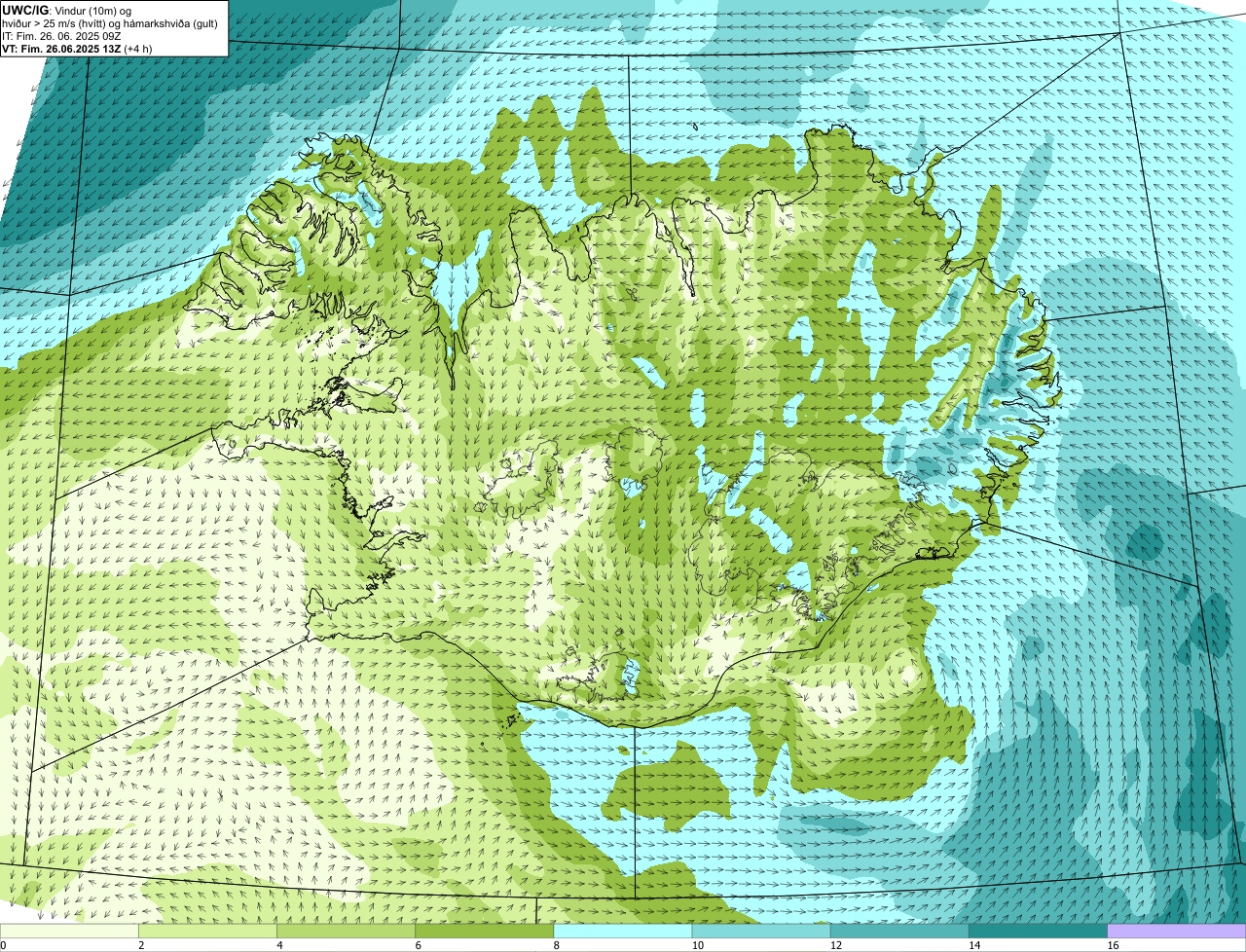Click the 6–8 m/s olive green legend segment
This screenshot has height=952, width=1246.
(485, 932)
